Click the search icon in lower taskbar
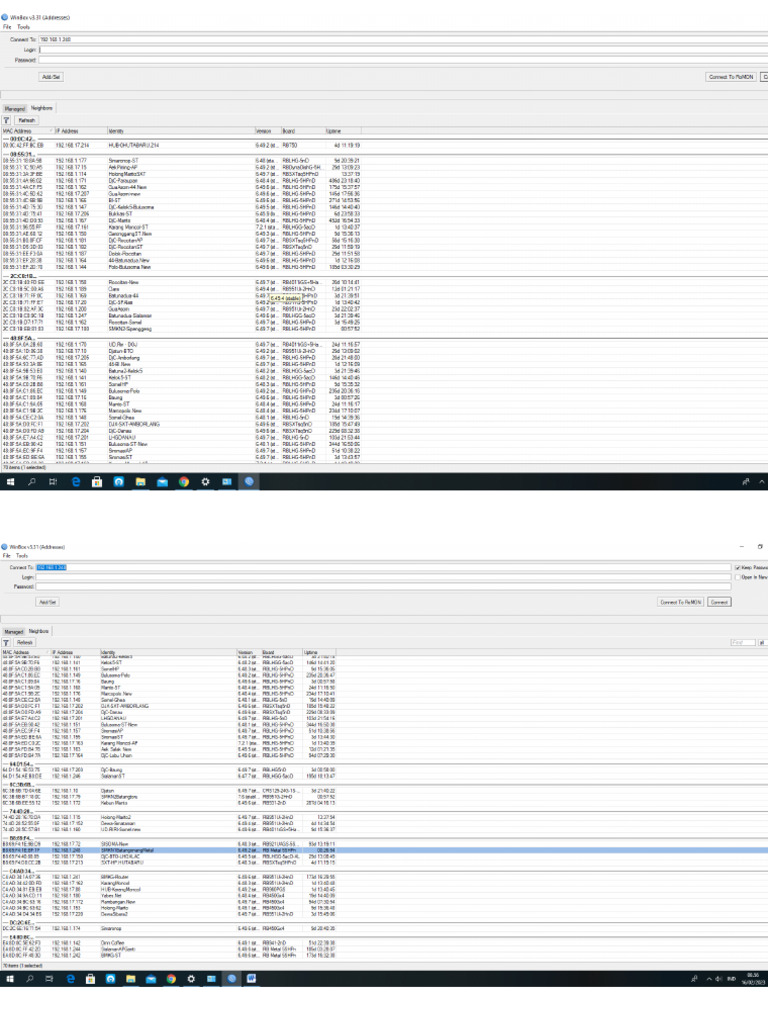Viewport: 768px width, 1024px height. (29, 979)
